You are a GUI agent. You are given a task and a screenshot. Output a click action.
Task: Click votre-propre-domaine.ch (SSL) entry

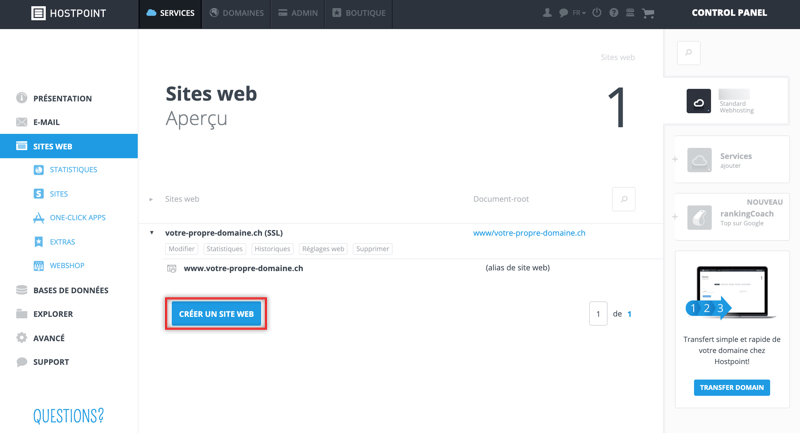[223, 233]
